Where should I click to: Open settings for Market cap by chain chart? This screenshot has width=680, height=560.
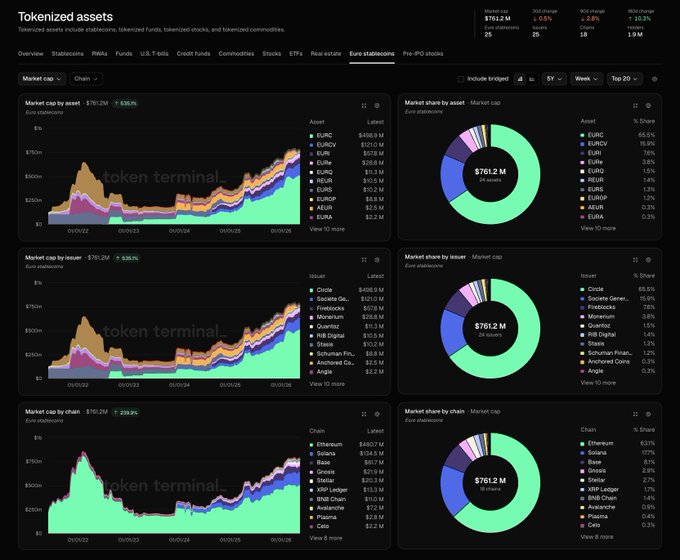pyautogui.click(x=377, y=414)
